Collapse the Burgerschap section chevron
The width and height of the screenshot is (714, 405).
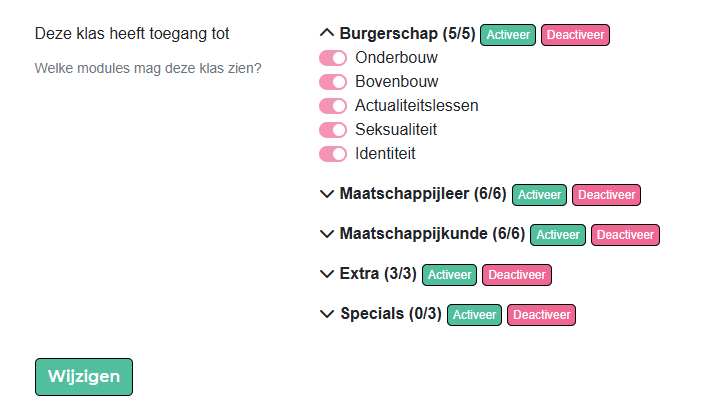tap(327, 33)
